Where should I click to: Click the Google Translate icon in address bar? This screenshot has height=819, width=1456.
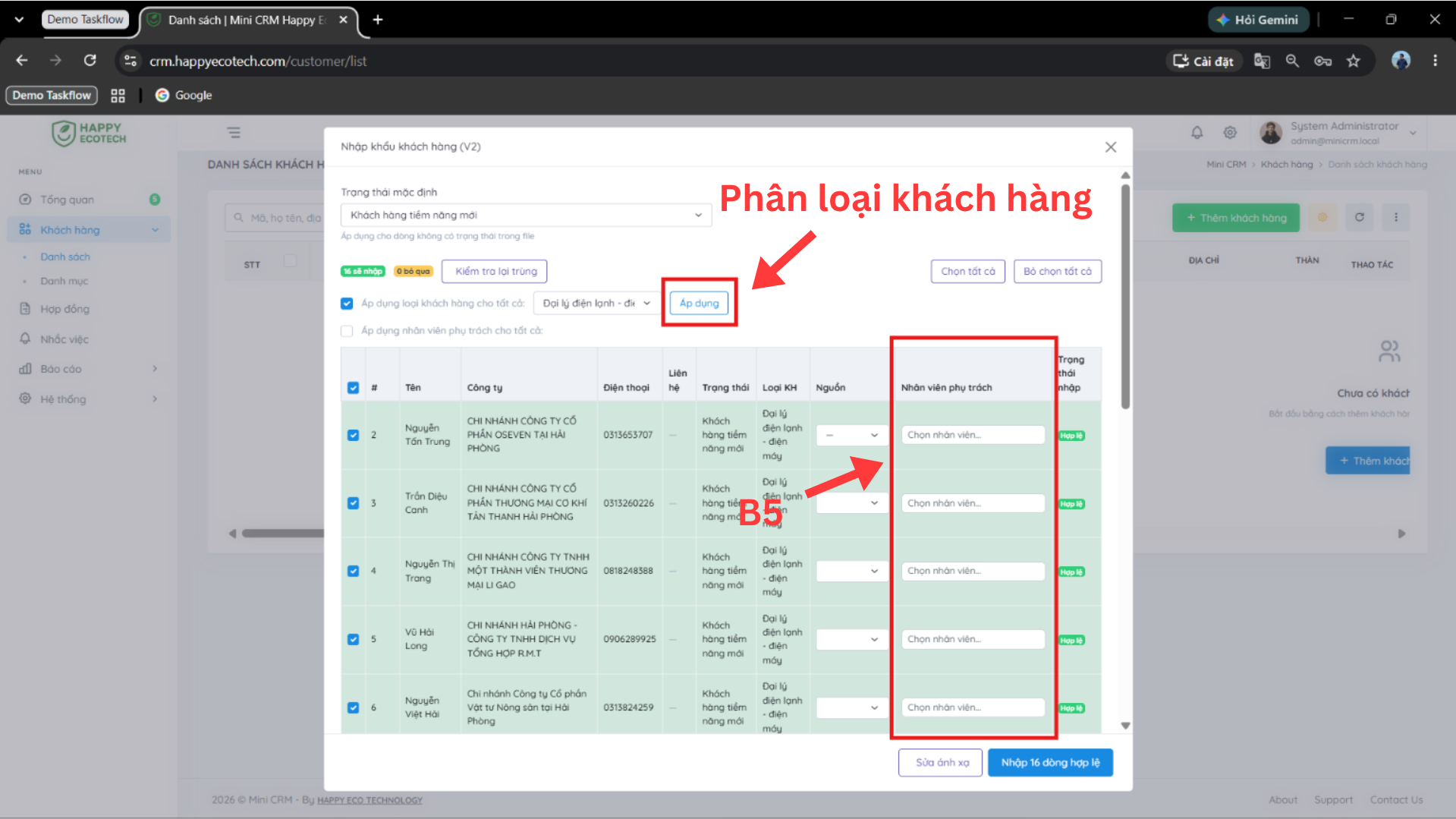click(x=1262, y=61)
